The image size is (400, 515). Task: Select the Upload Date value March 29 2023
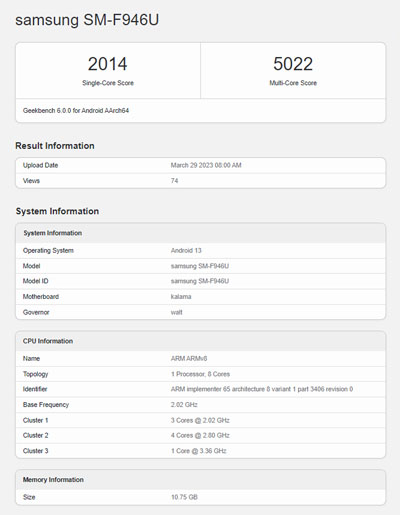[x=206, y=165]
